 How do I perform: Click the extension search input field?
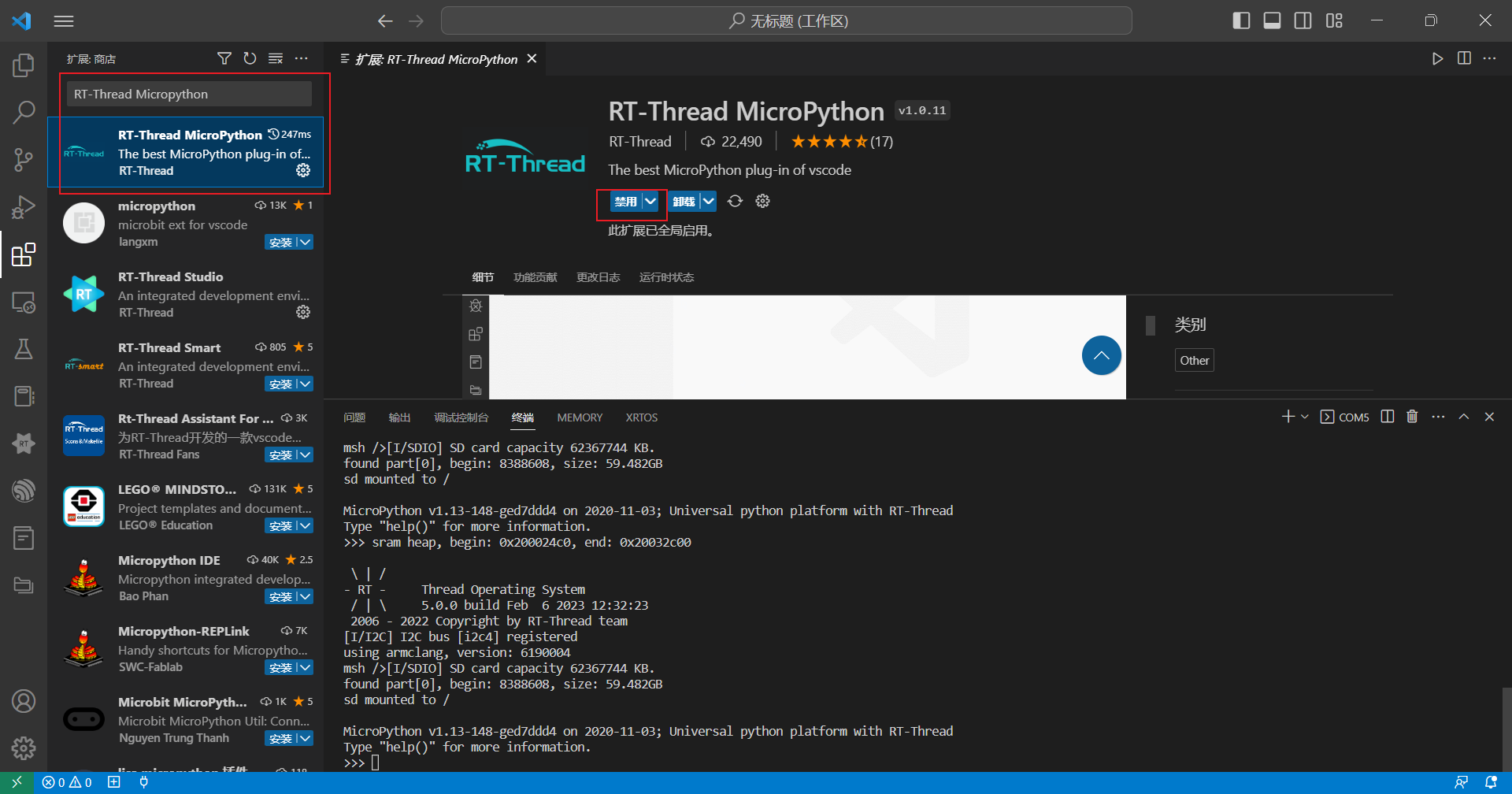coord(189,94)
